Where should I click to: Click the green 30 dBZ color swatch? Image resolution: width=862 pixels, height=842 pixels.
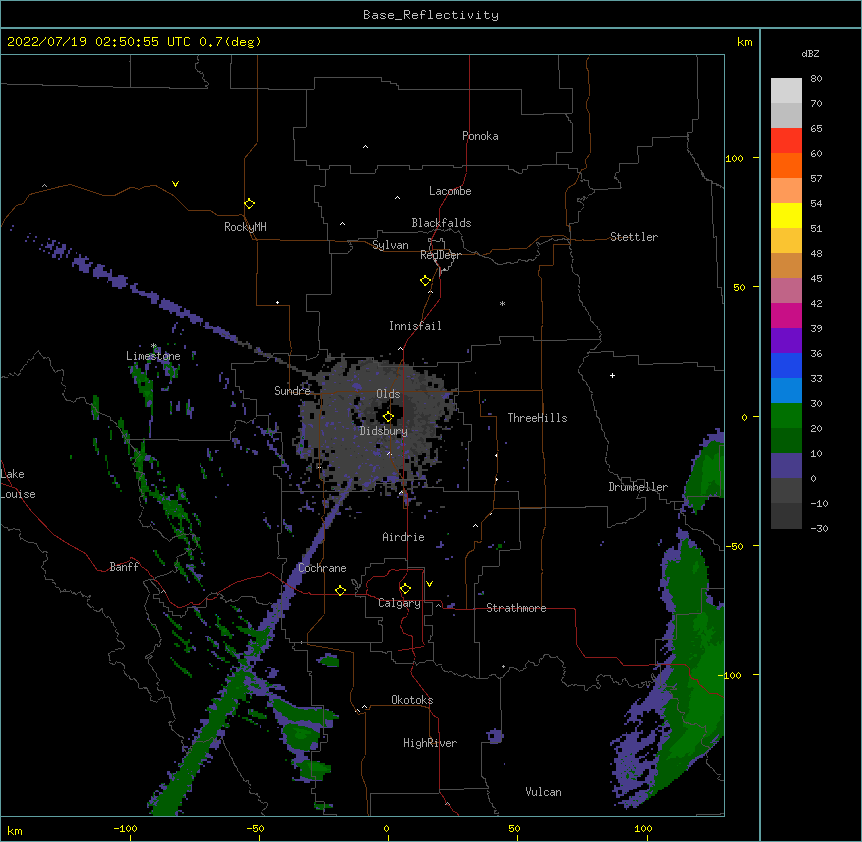click(786, 416)
